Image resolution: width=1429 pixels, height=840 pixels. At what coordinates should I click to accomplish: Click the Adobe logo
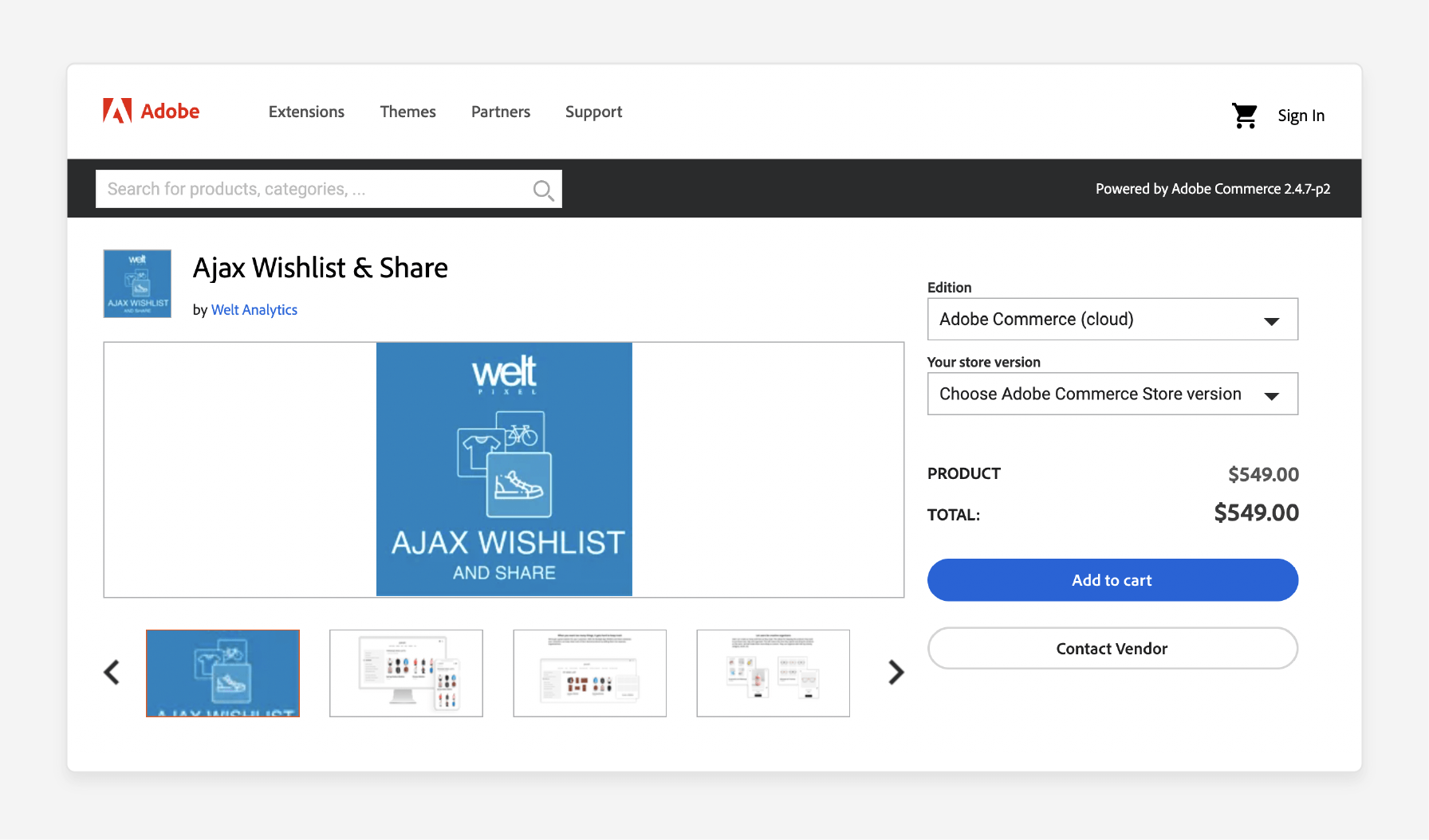click(x=151, y=112)
